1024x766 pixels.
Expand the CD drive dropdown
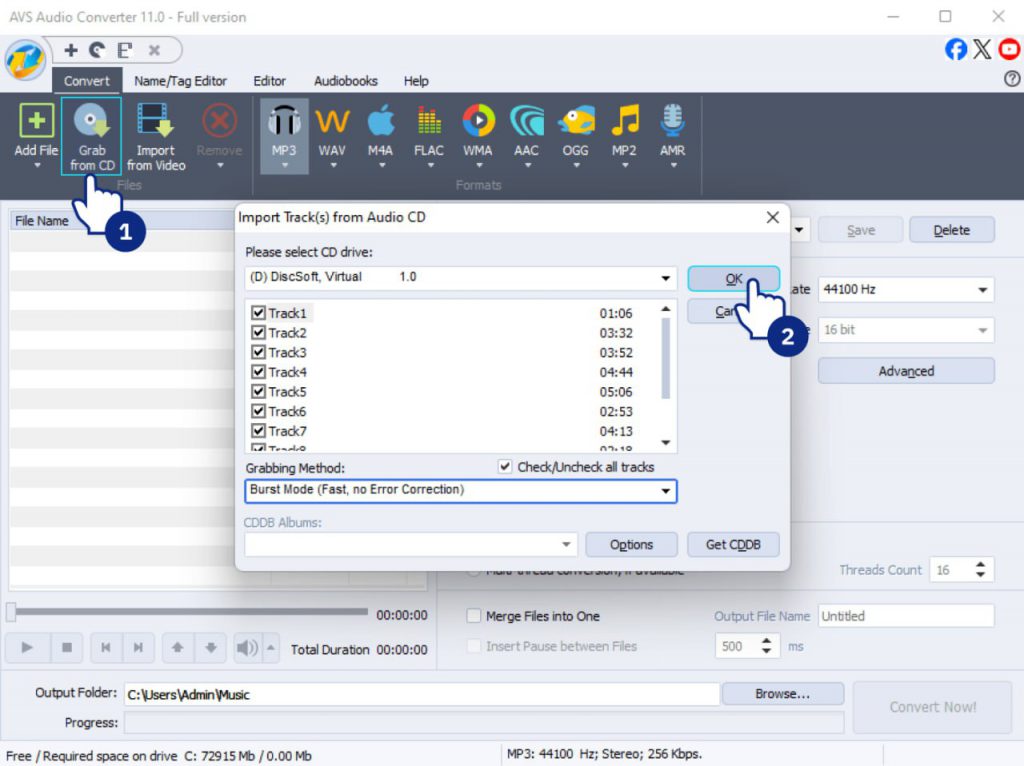pyautogui.click(x=666, y=278)
